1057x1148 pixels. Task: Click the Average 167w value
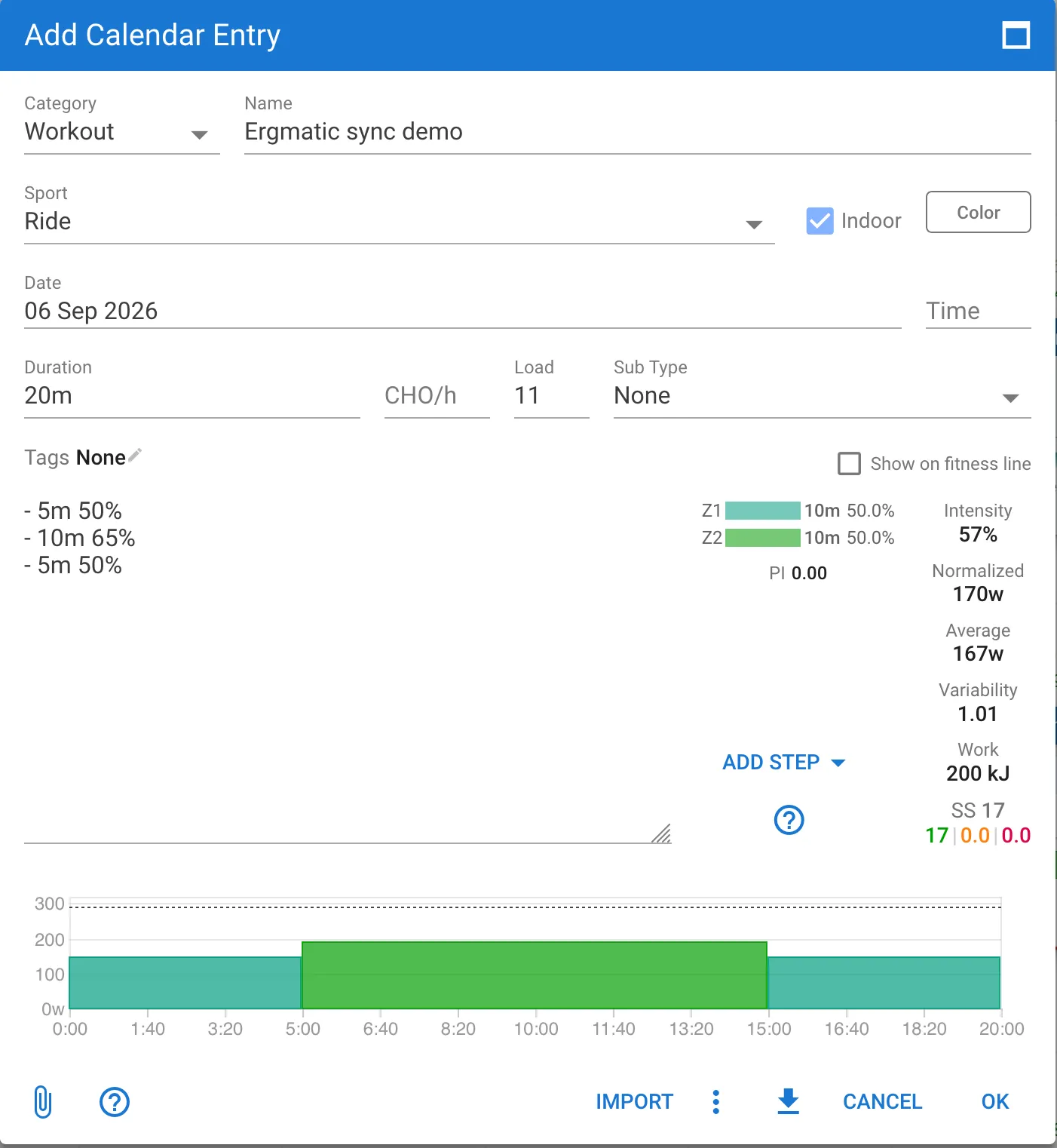pos(978,654)
